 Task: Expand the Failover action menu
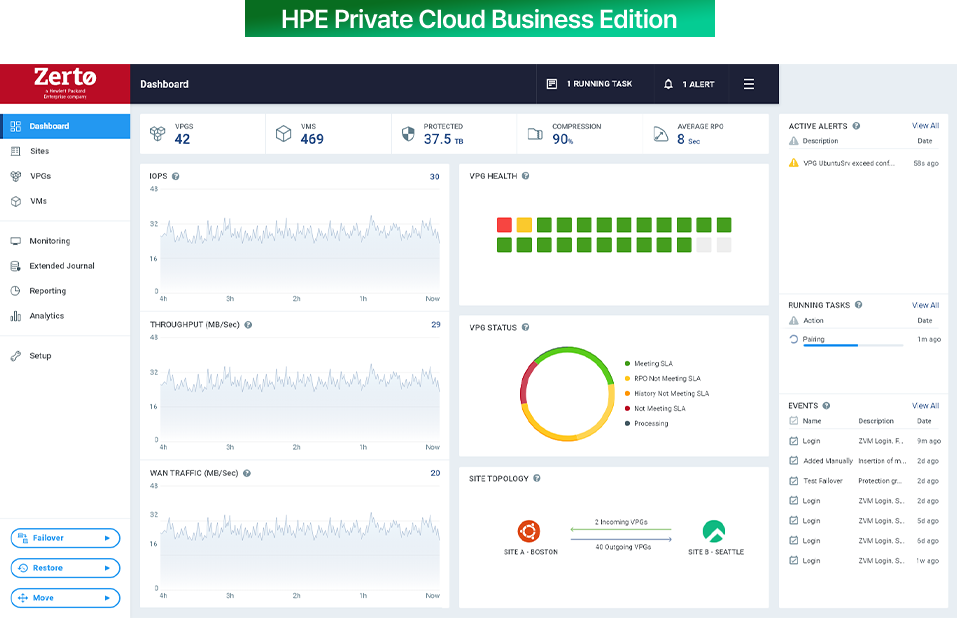(64, 537)
